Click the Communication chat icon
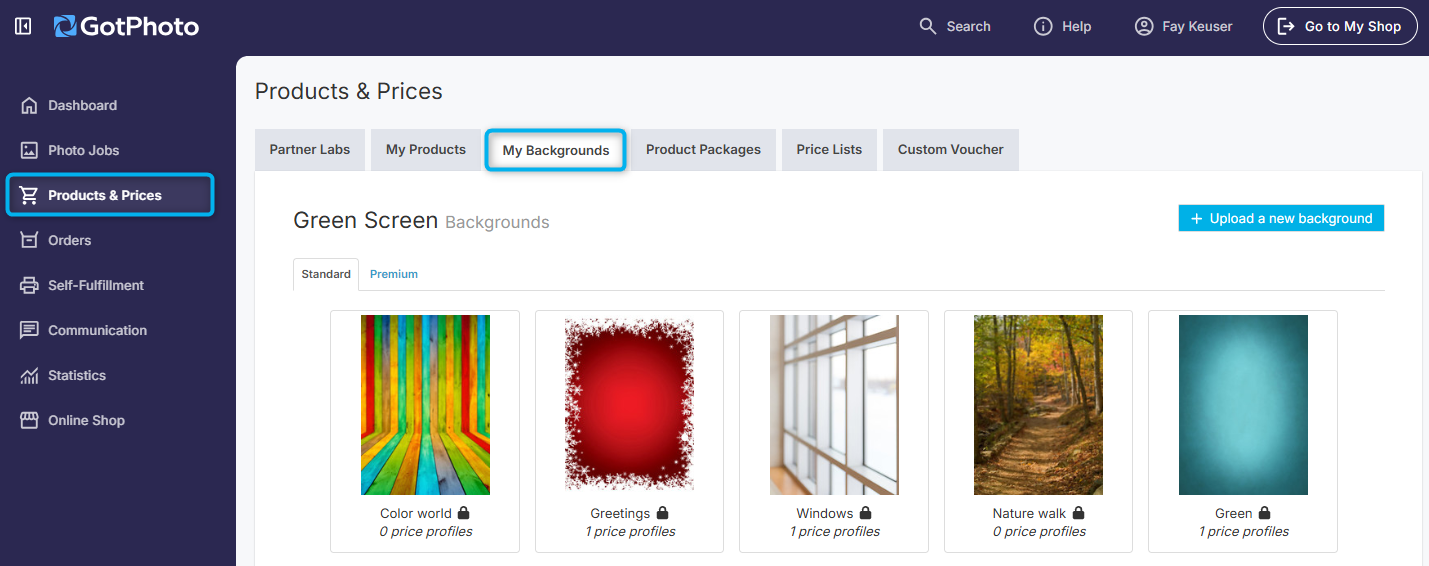 [x=29, y=330]
